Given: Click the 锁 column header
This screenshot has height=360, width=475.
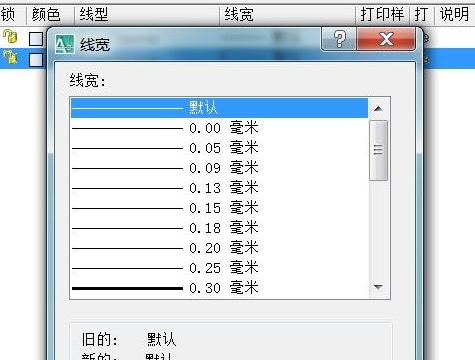Looking at the screenshot, I should [13, 14].
